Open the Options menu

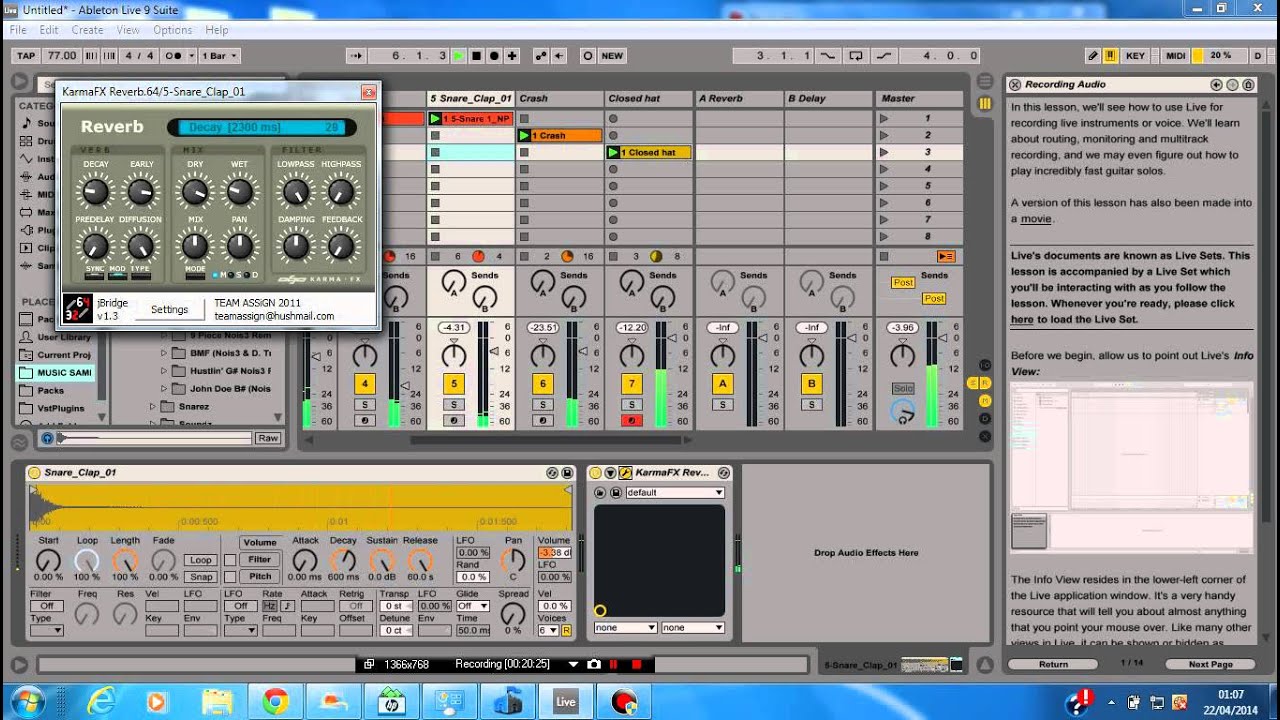[173, 30]
